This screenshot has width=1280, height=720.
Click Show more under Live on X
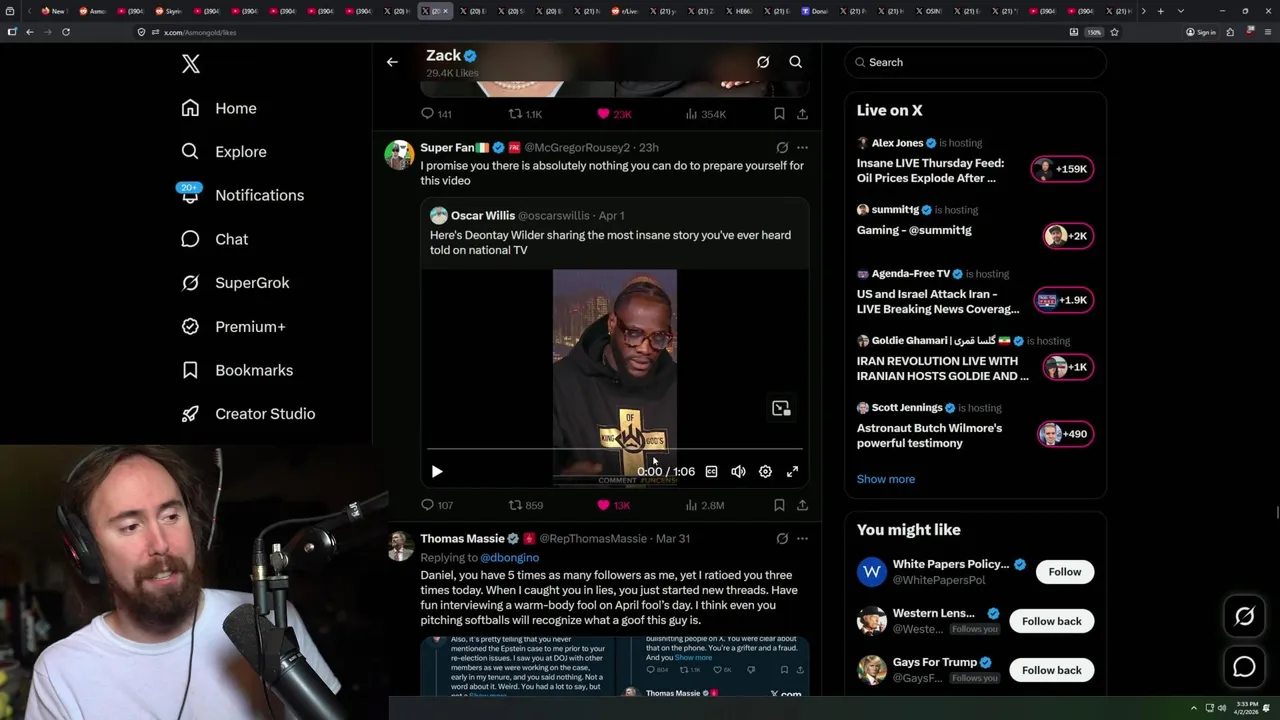[886, 479]
